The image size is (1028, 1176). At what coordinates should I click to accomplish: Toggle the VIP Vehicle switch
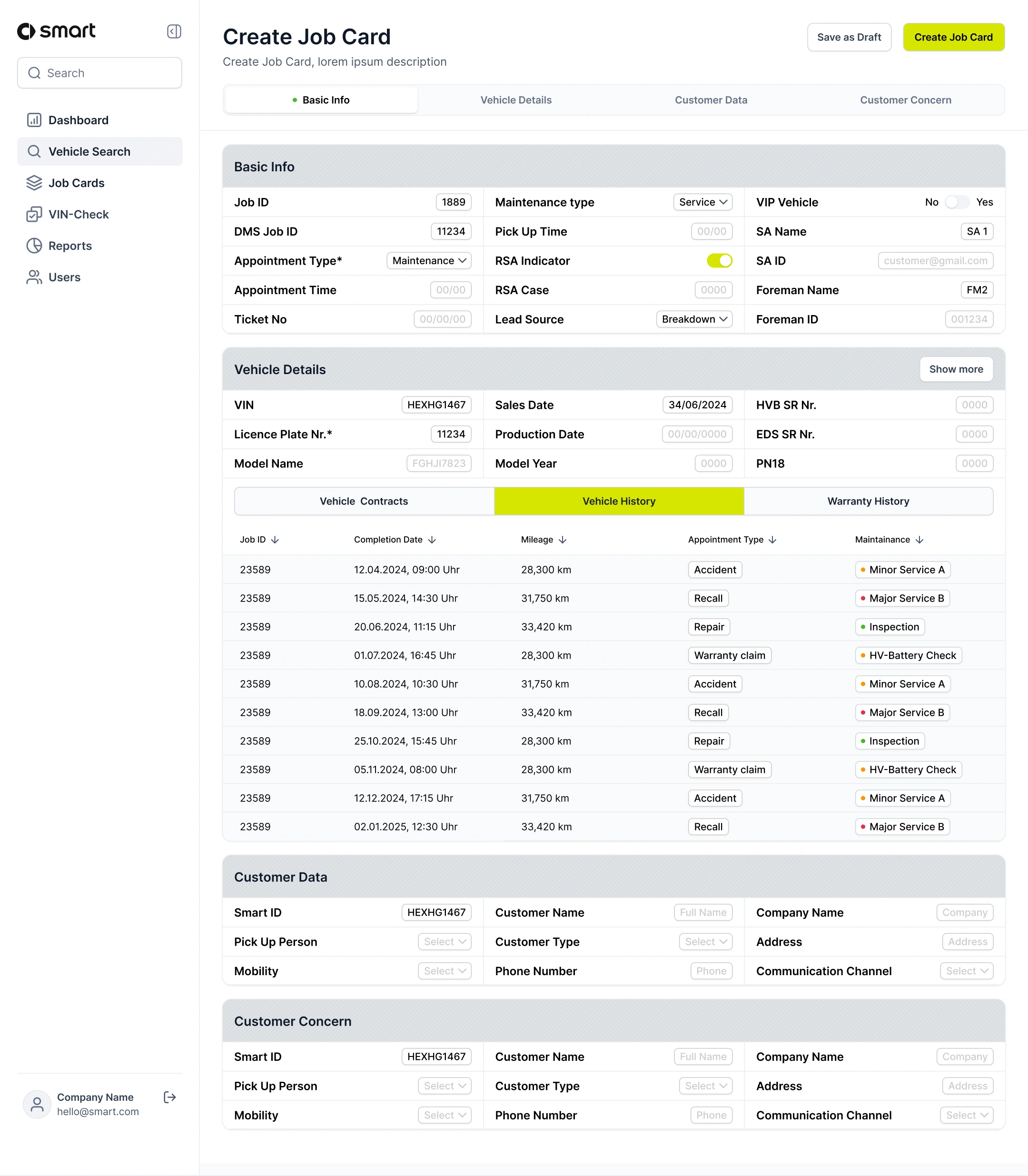tap(956, 202)
